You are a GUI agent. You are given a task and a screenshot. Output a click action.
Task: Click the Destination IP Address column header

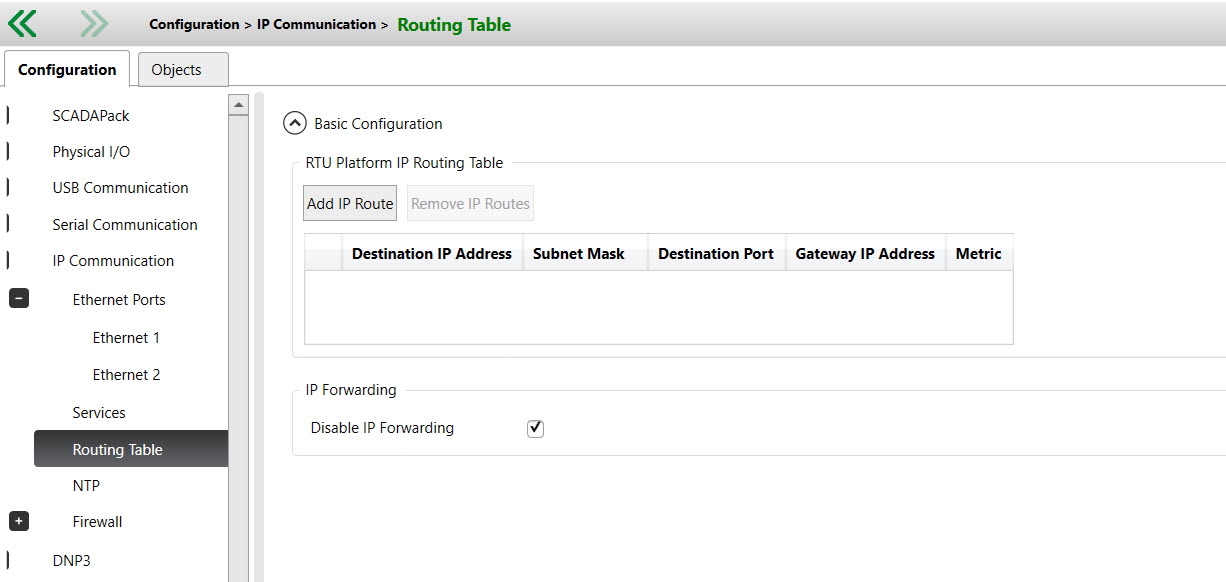pyautogui.click(x=432, y=253)
